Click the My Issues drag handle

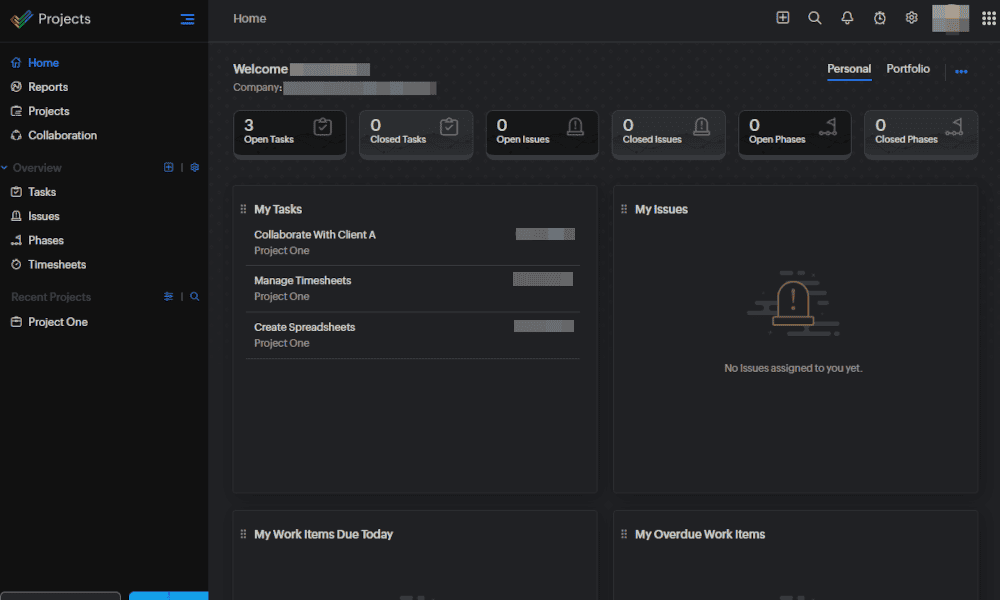pos(624,209)
